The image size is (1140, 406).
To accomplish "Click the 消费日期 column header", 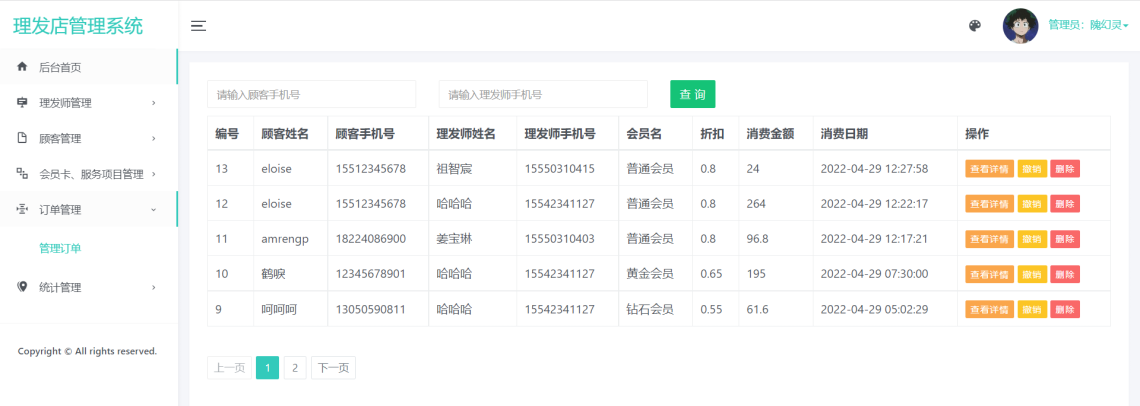I will 843,134.
